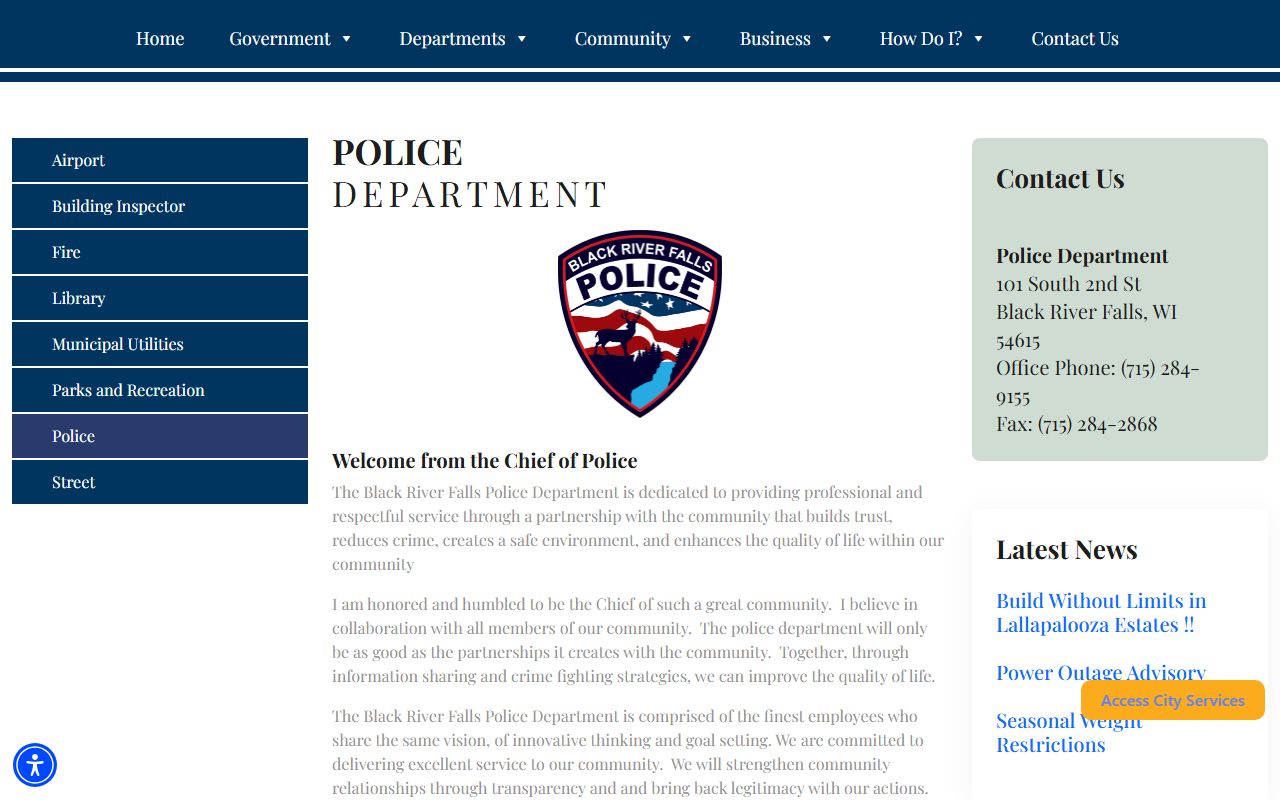Screen dimensions: 1280x800
Task: Read Build Without Limits in Lallapalooza Estates news
Action: tap(1101, 613)
